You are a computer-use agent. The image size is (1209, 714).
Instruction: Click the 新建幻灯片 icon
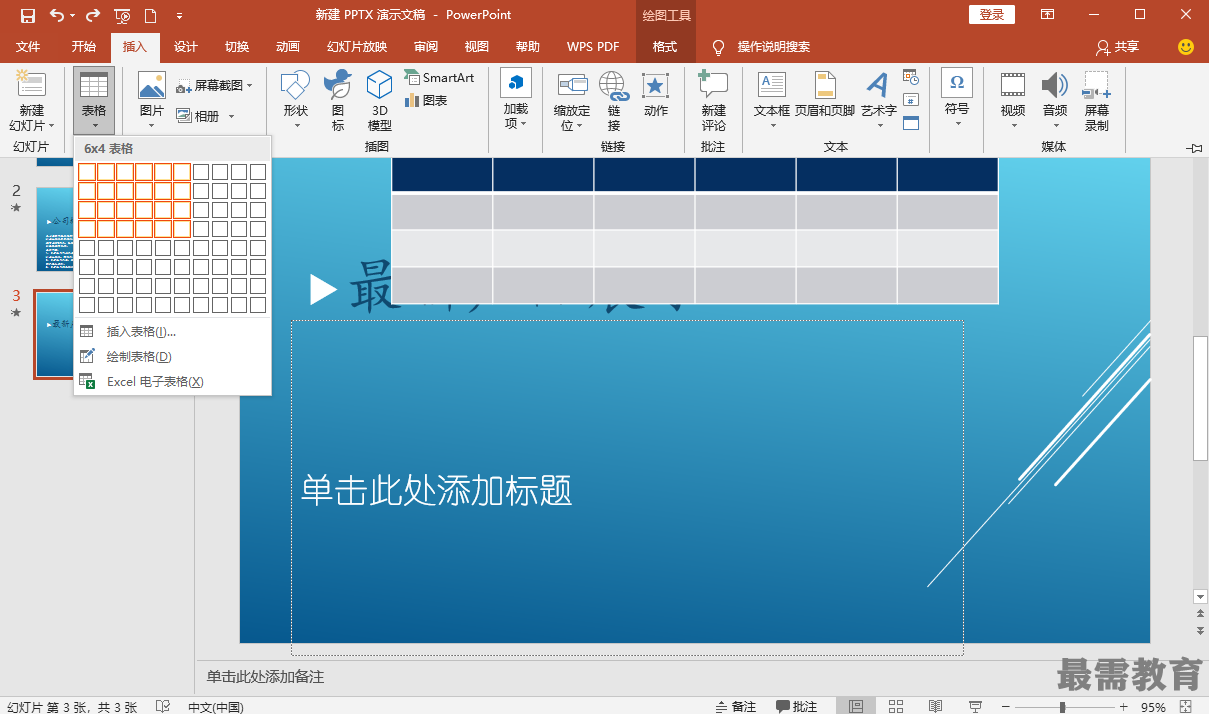[x=31, y=85]
